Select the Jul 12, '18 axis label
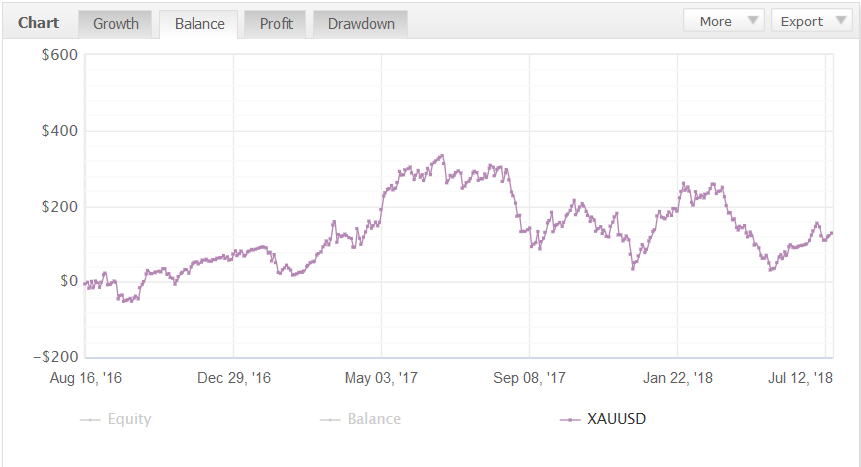This screenshot has height=467, width=861. point(800,378)
